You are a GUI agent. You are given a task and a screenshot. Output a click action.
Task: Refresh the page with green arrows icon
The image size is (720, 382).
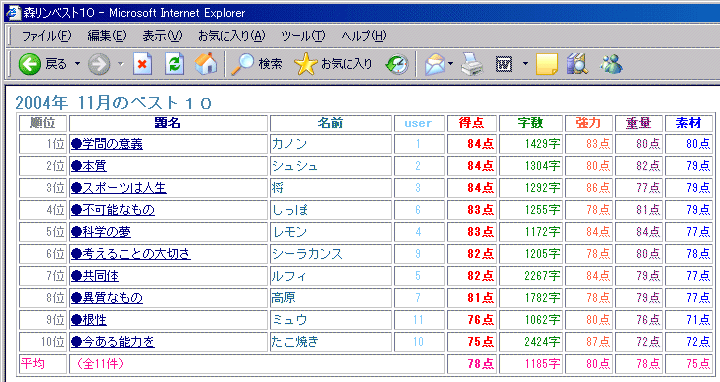point(174,64)
